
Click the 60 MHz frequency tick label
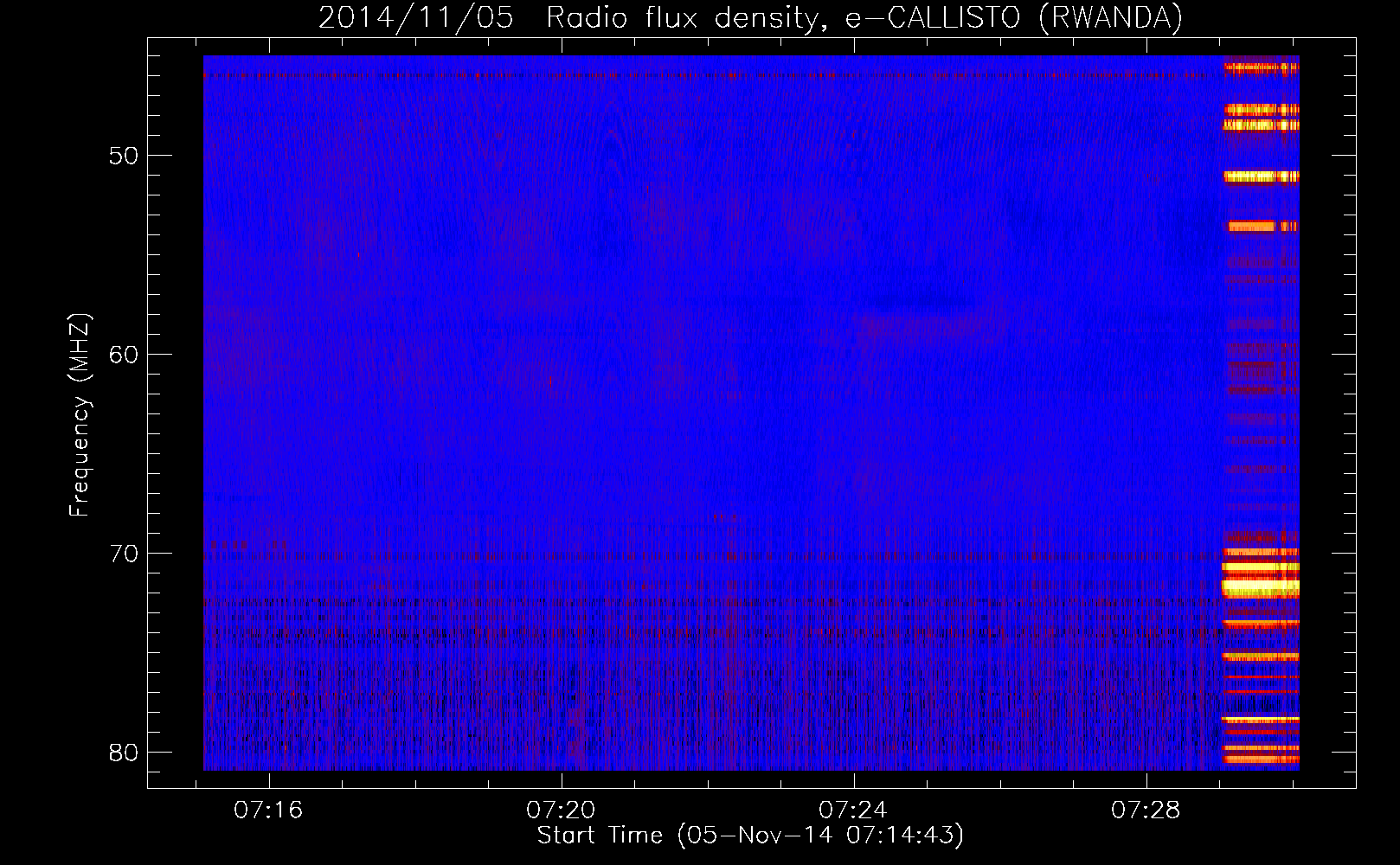[123, 355]
